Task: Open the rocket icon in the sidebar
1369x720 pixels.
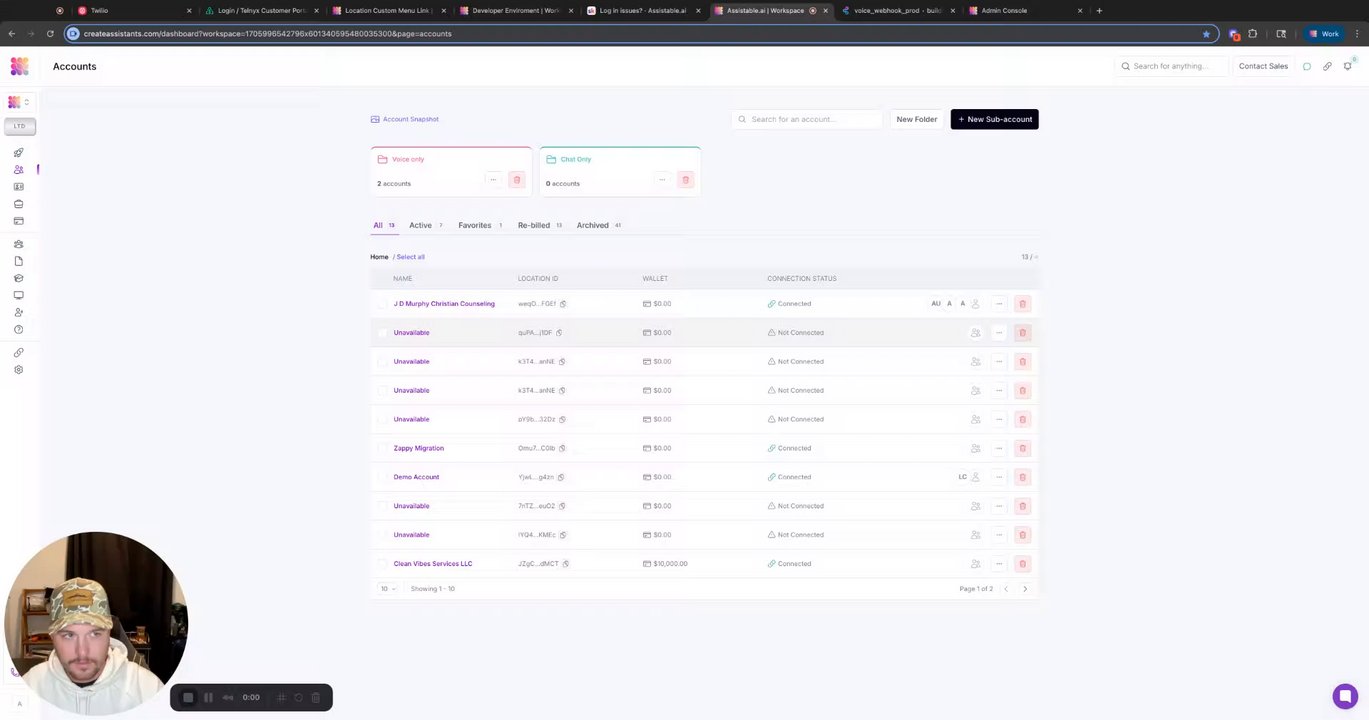Action: click(x=18, y=153)
